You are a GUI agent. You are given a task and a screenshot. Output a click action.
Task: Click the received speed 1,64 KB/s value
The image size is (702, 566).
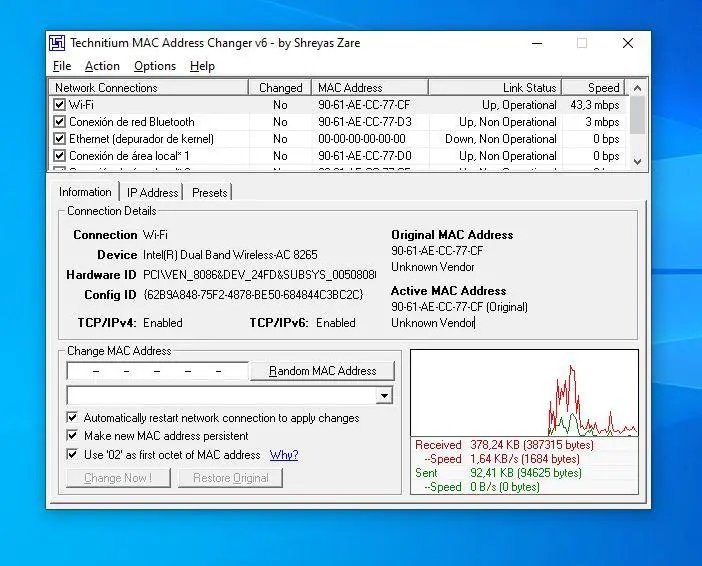[525, 459]
